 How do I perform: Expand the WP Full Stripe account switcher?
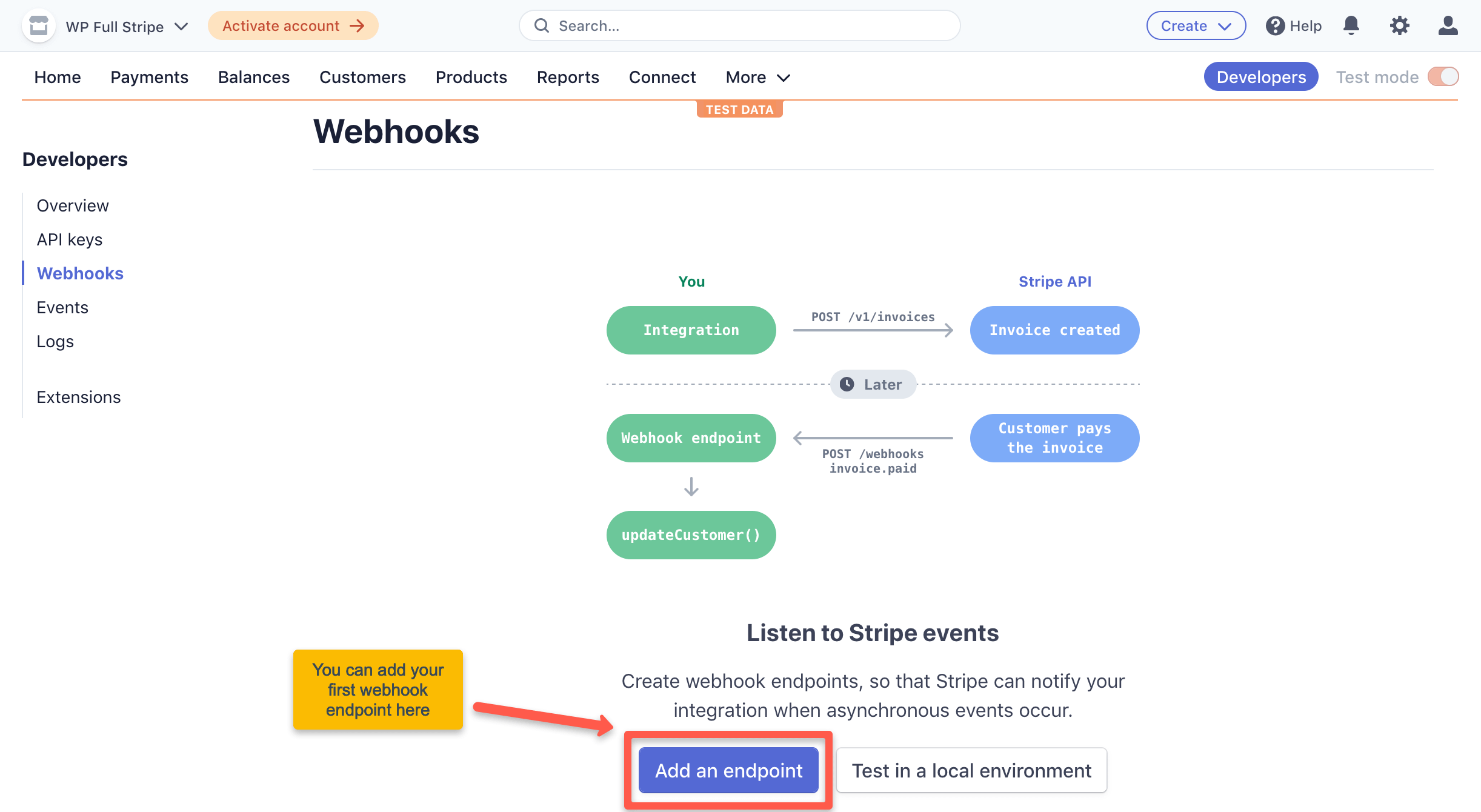(x=181, y=26)
